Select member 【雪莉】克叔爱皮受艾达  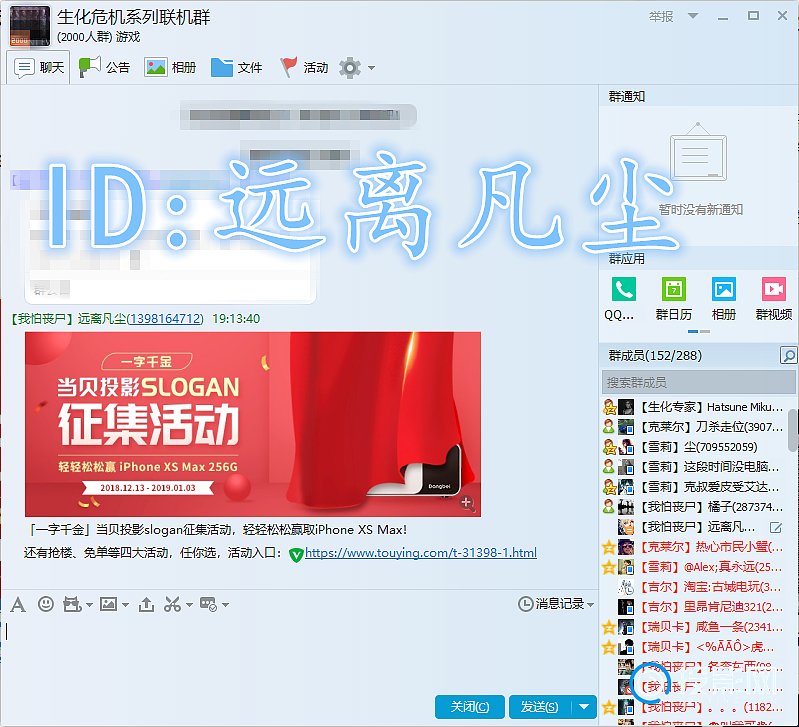pyautogui.click(x=693, y=487)
